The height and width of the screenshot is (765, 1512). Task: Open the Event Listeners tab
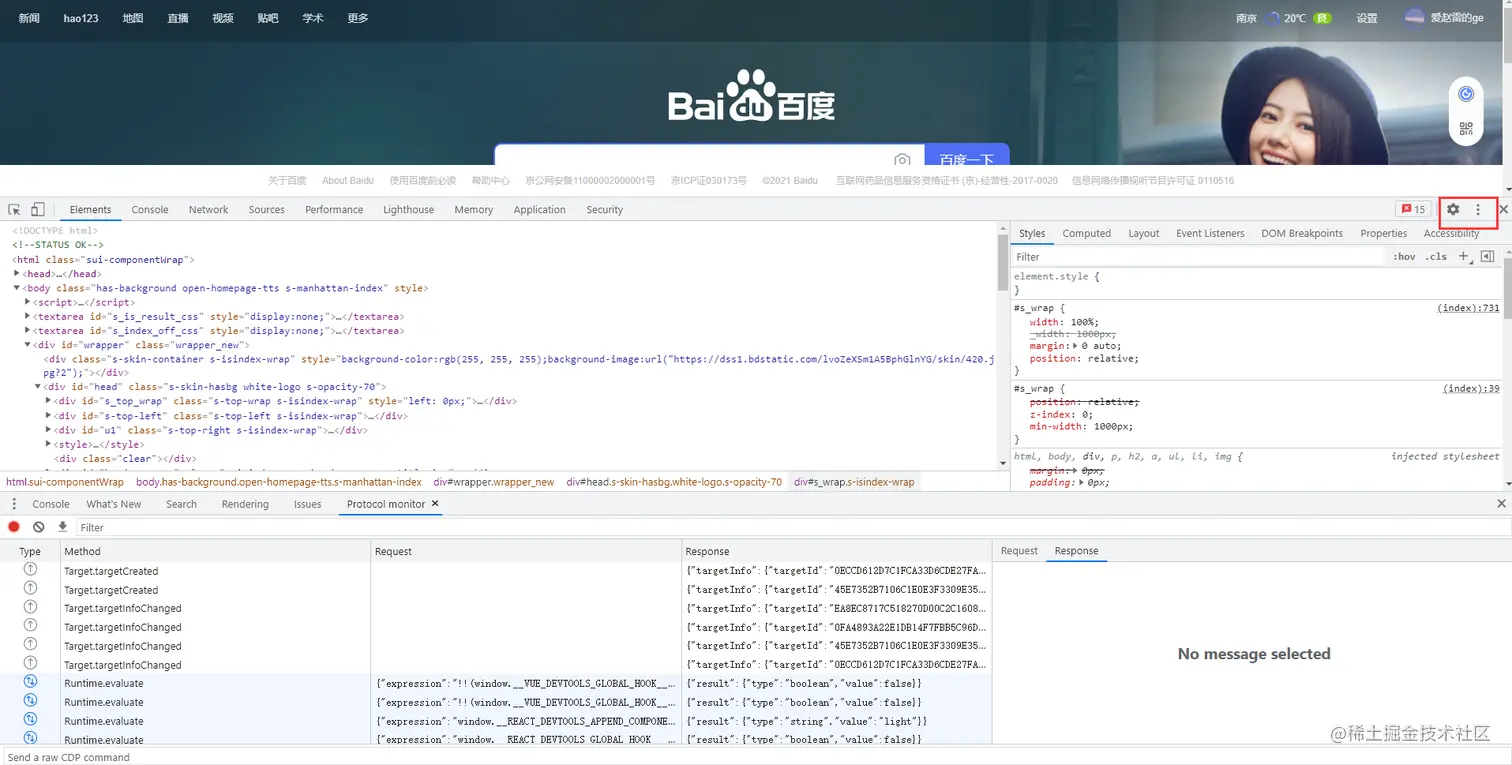(x=1210, y=233)
